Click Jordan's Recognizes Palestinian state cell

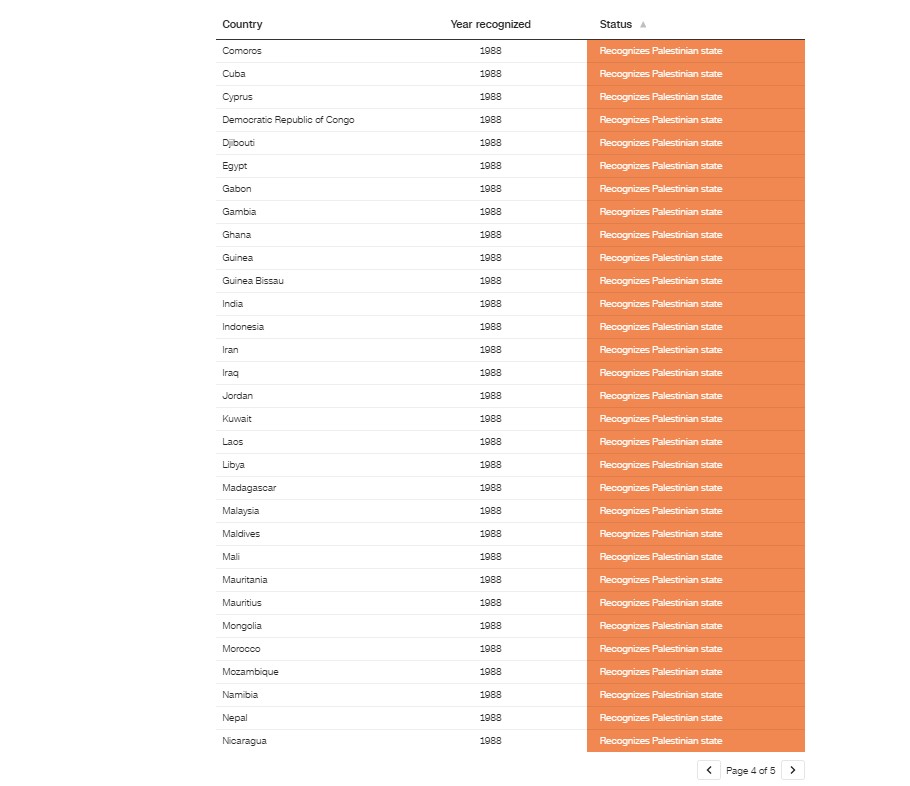click(660, 396)
